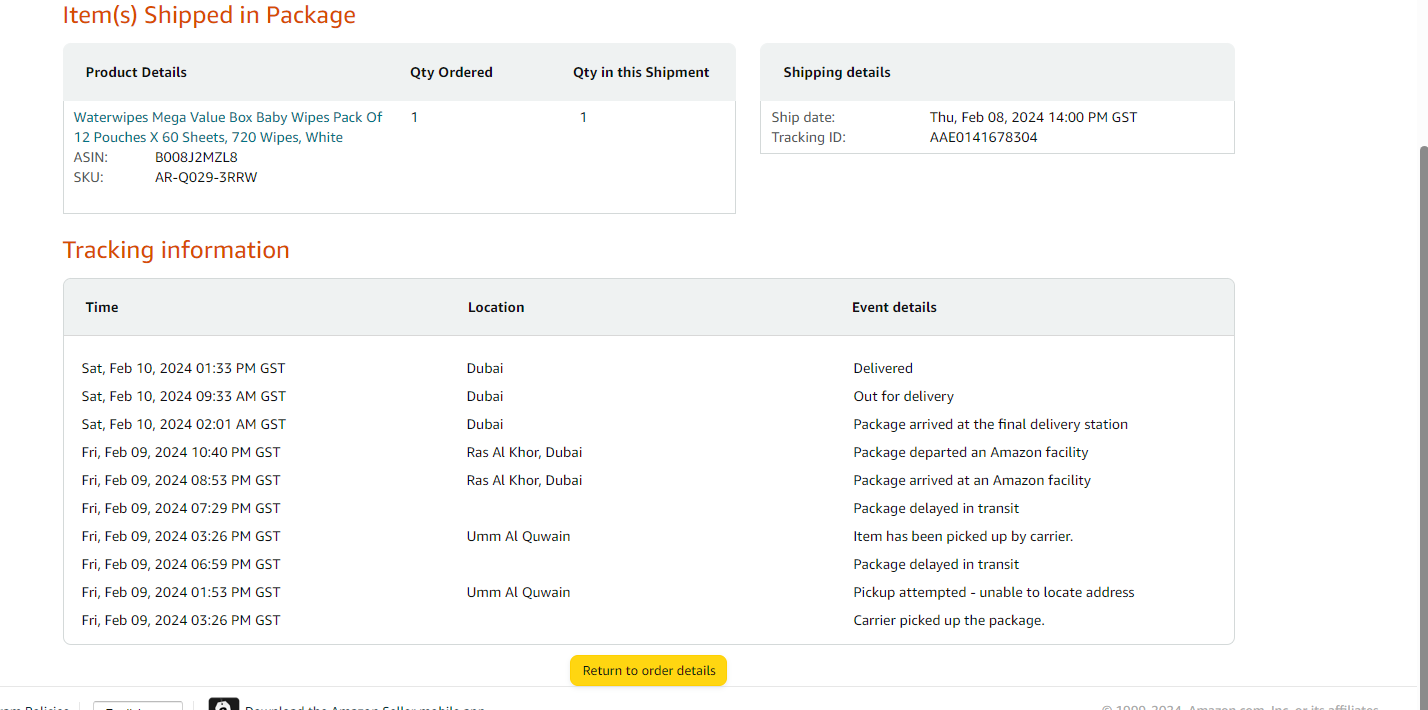Click the 'Product Details' column header
Image resolution: width=1428 pixels, height=710 pixels.
click(136, 72)
